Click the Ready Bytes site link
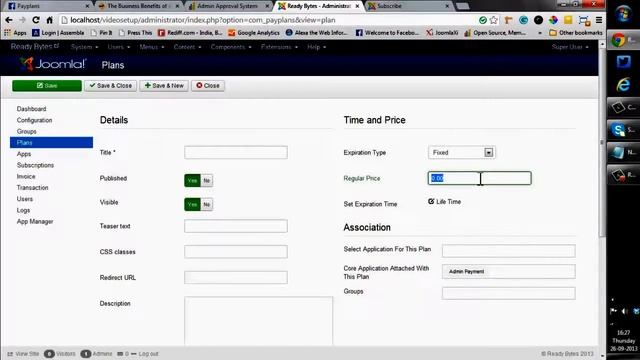The width and height of the screenshot is (640, 360). point(35,47)
